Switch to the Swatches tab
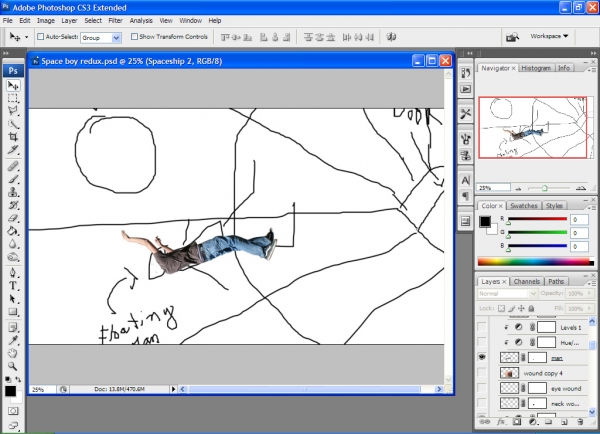The height and width of the screenshot is (434, 600). tap(523, 206)
